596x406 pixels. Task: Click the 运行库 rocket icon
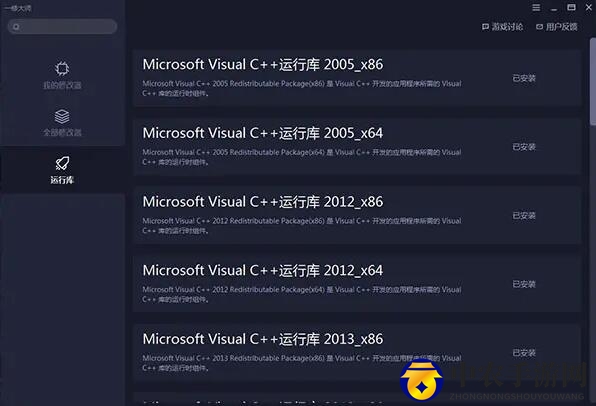point(62,164)
